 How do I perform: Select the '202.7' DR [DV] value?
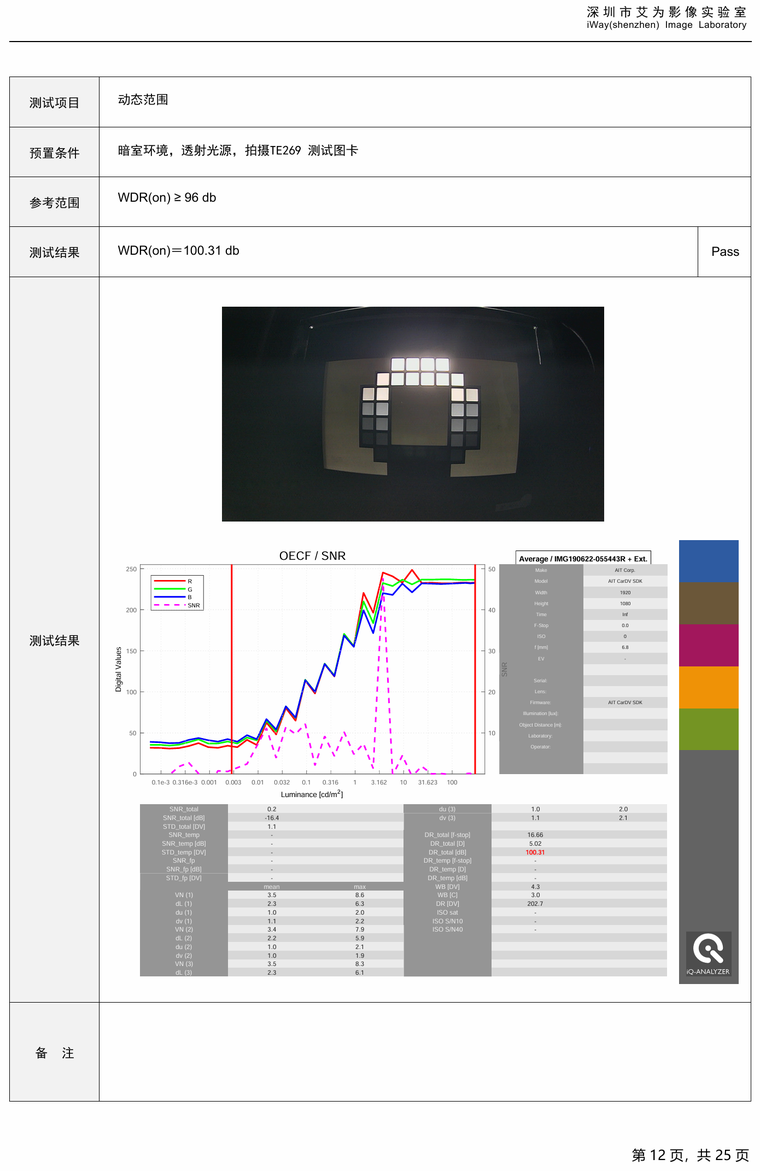[535, 904]
